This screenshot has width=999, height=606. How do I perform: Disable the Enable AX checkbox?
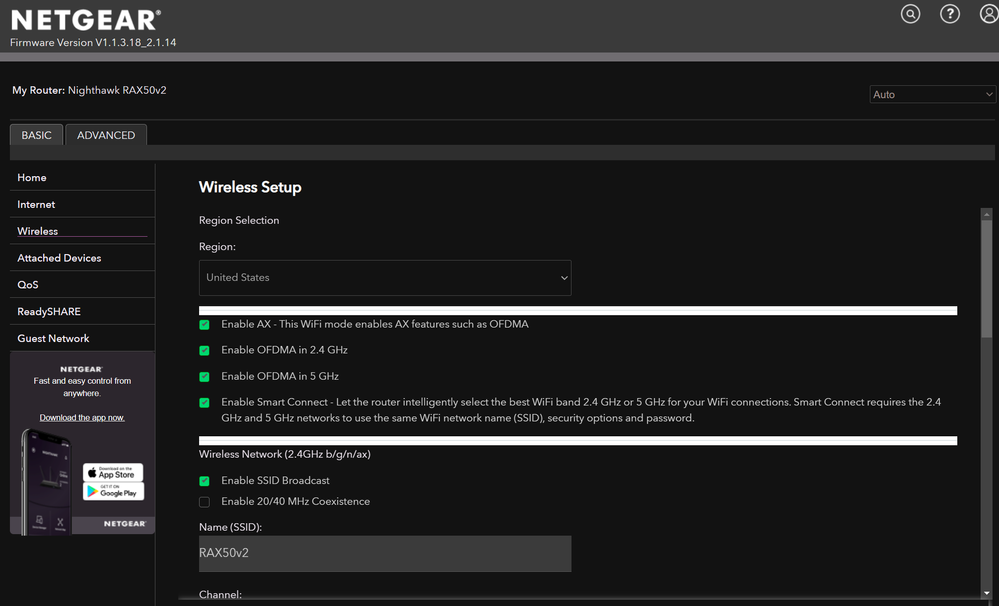pos(205,325)
